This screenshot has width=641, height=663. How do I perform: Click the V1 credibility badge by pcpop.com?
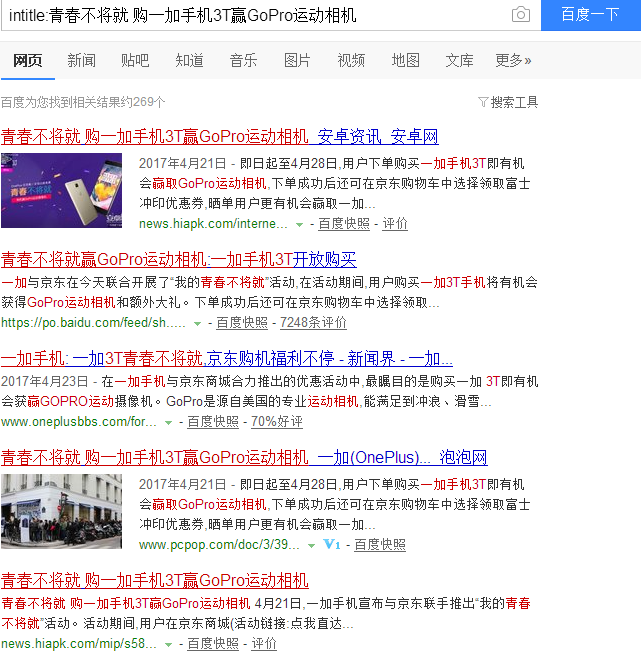(332, 545)
